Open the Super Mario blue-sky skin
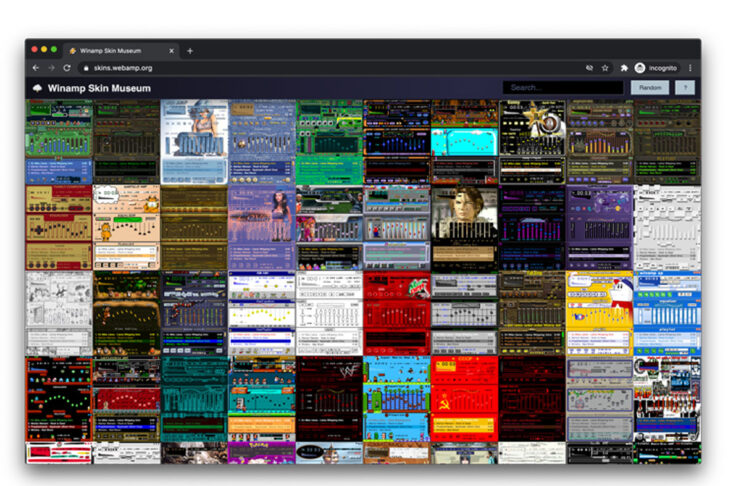 397,399
